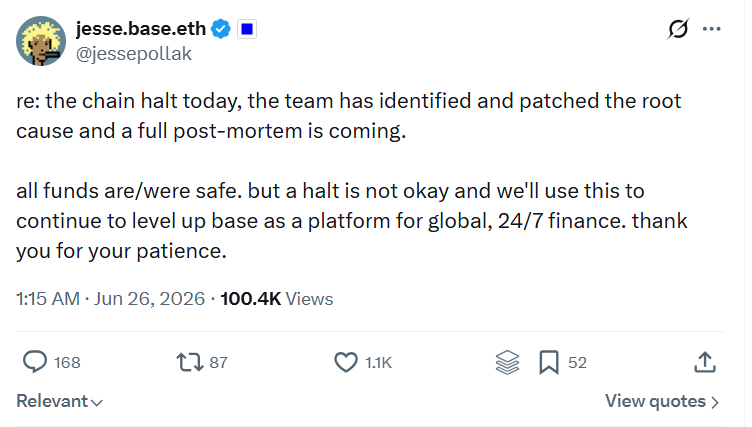
Task: Expand the Relevant sort dropdown
Action: 60,401
